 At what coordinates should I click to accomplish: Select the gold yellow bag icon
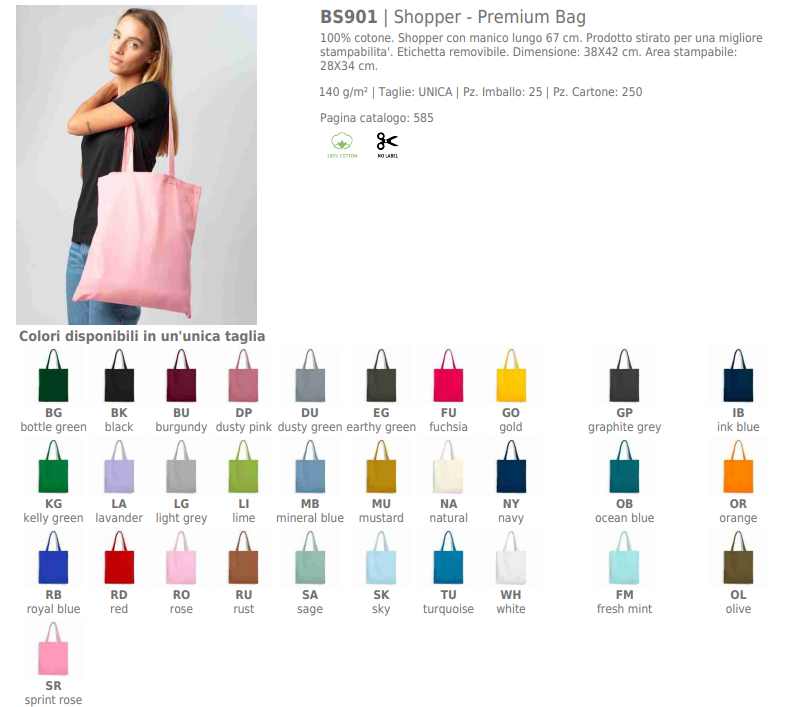pyautogui.click(x=511, y=375)
